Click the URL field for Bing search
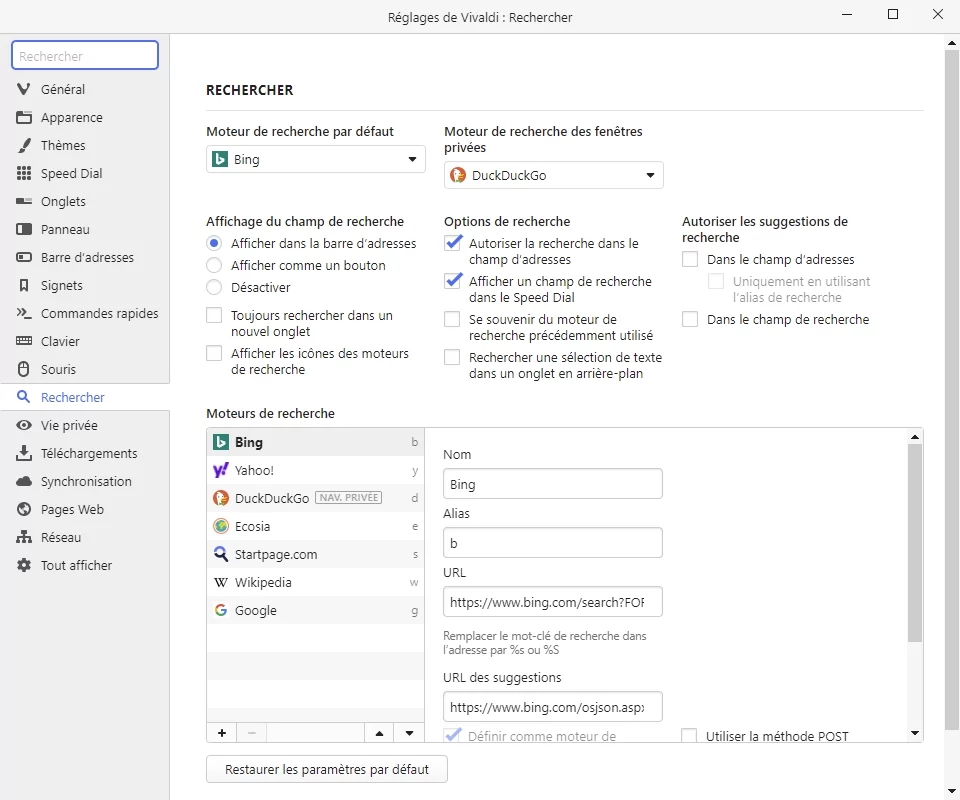This screenshot has width=960, height=800. coord(553,602)
